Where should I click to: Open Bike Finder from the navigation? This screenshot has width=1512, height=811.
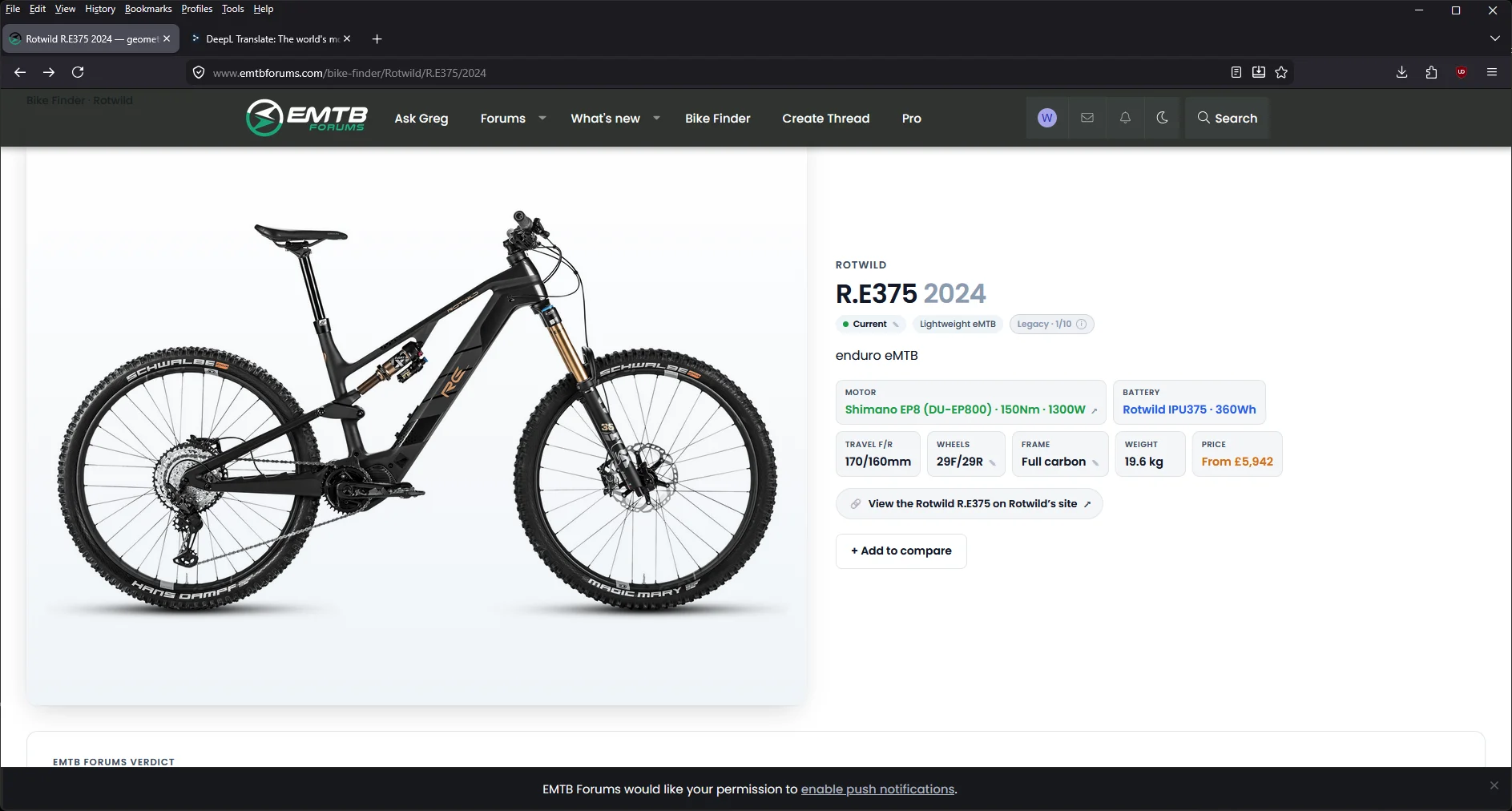718,118
